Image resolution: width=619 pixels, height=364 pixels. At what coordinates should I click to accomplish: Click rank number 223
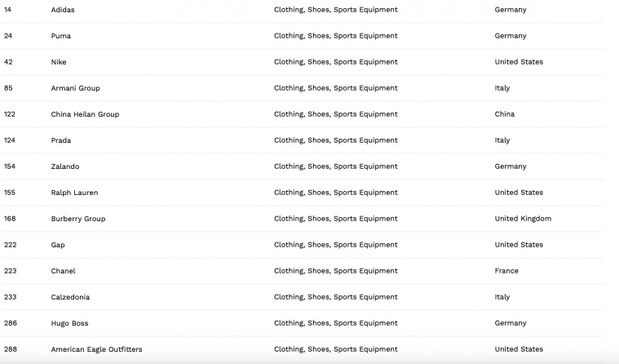pos(10,271)
